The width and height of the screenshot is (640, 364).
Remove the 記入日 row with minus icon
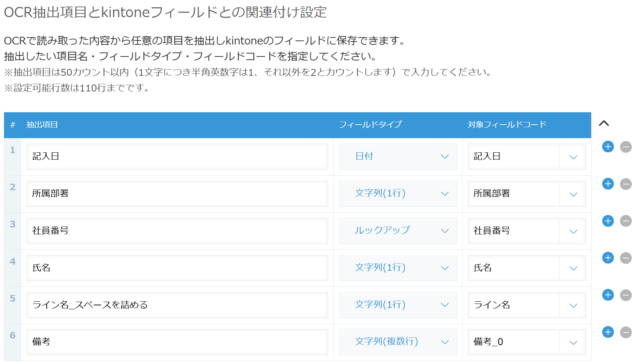(626, 147)
